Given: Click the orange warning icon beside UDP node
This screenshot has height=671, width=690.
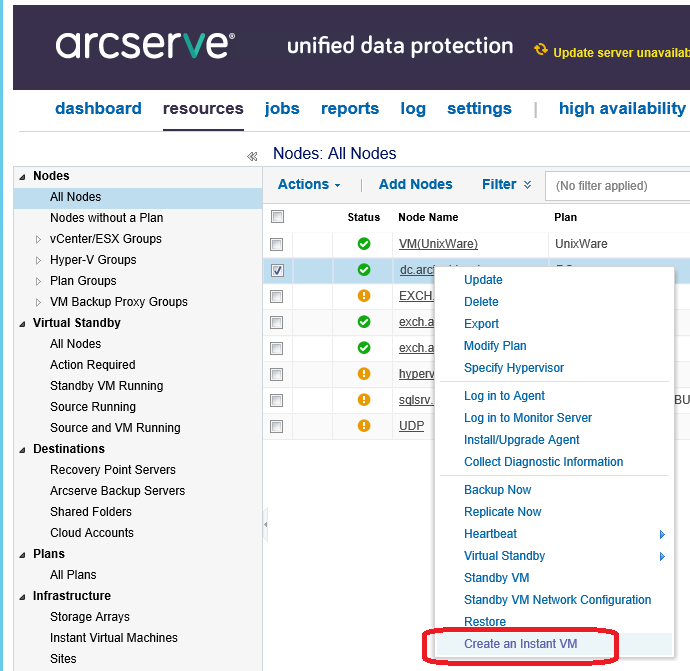Looking at the screenshot, I should point(364,426).
